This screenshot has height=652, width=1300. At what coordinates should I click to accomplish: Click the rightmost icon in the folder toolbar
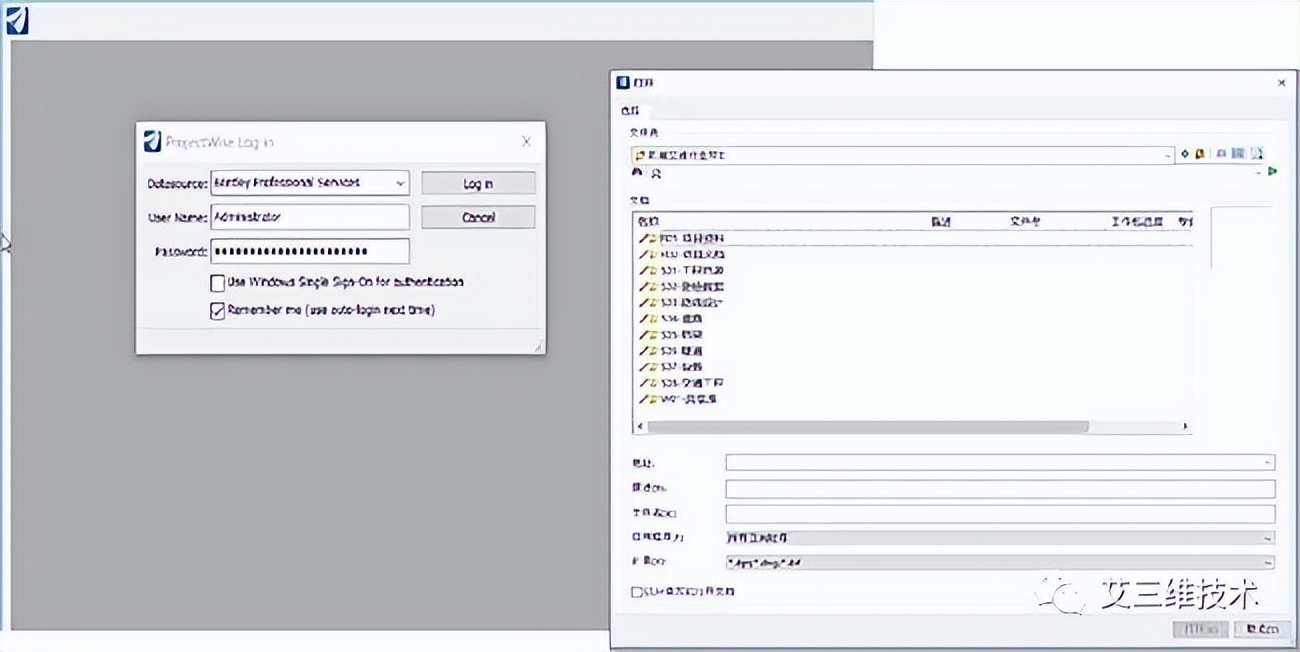(x=1258, y=154)
